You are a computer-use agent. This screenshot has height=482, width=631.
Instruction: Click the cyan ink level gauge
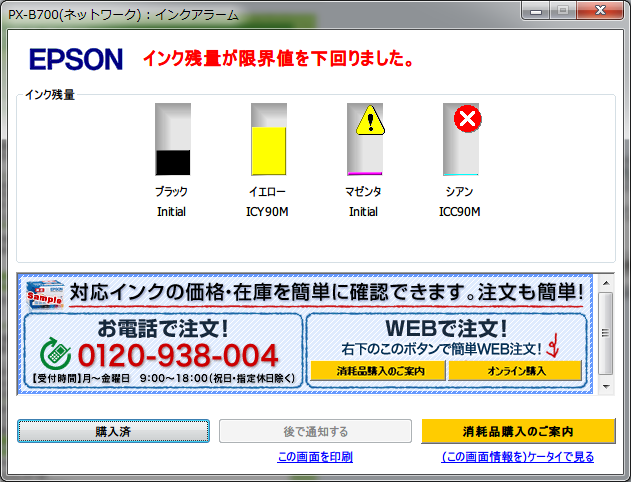tap(461, 139)
